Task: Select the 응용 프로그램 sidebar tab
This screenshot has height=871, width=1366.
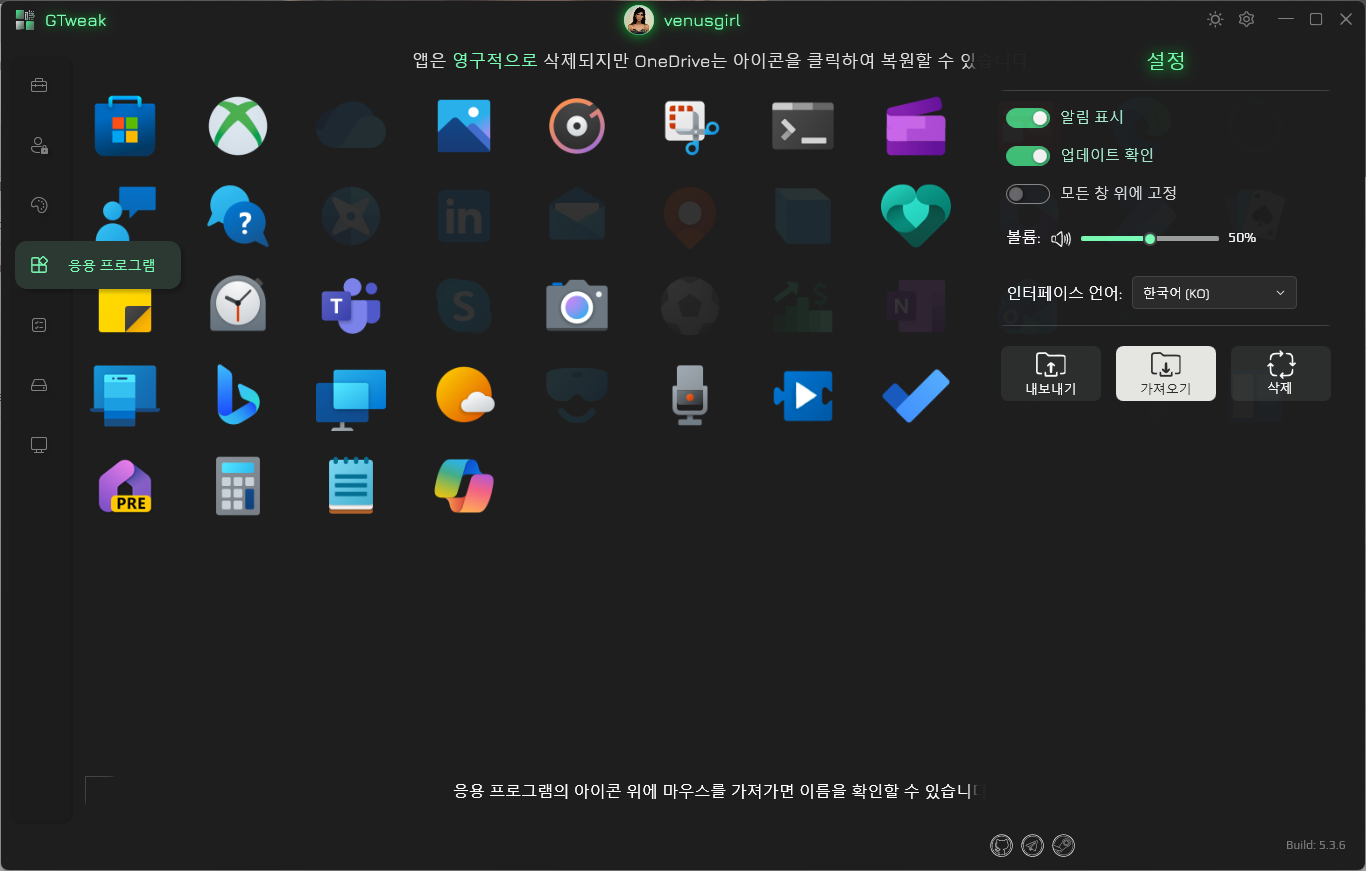Action: pos(98,265)
